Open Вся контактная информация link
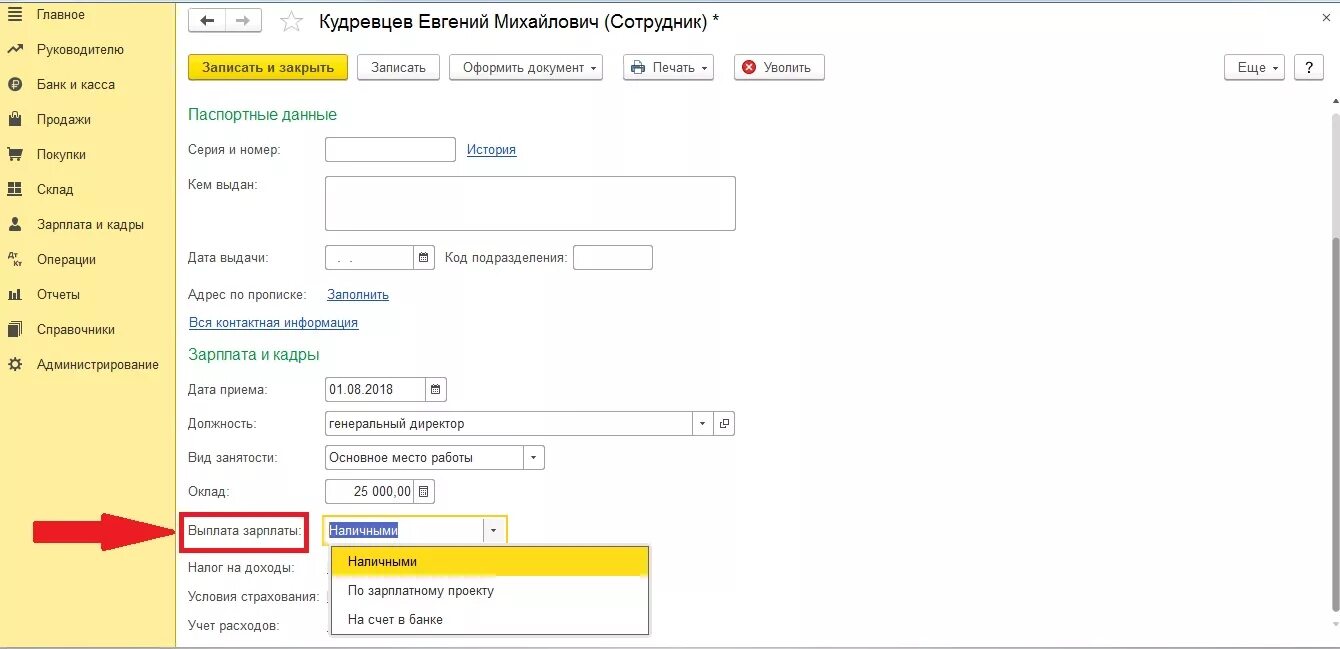The width and height of the screenshot is (1340, 649). tap(273, 322)
